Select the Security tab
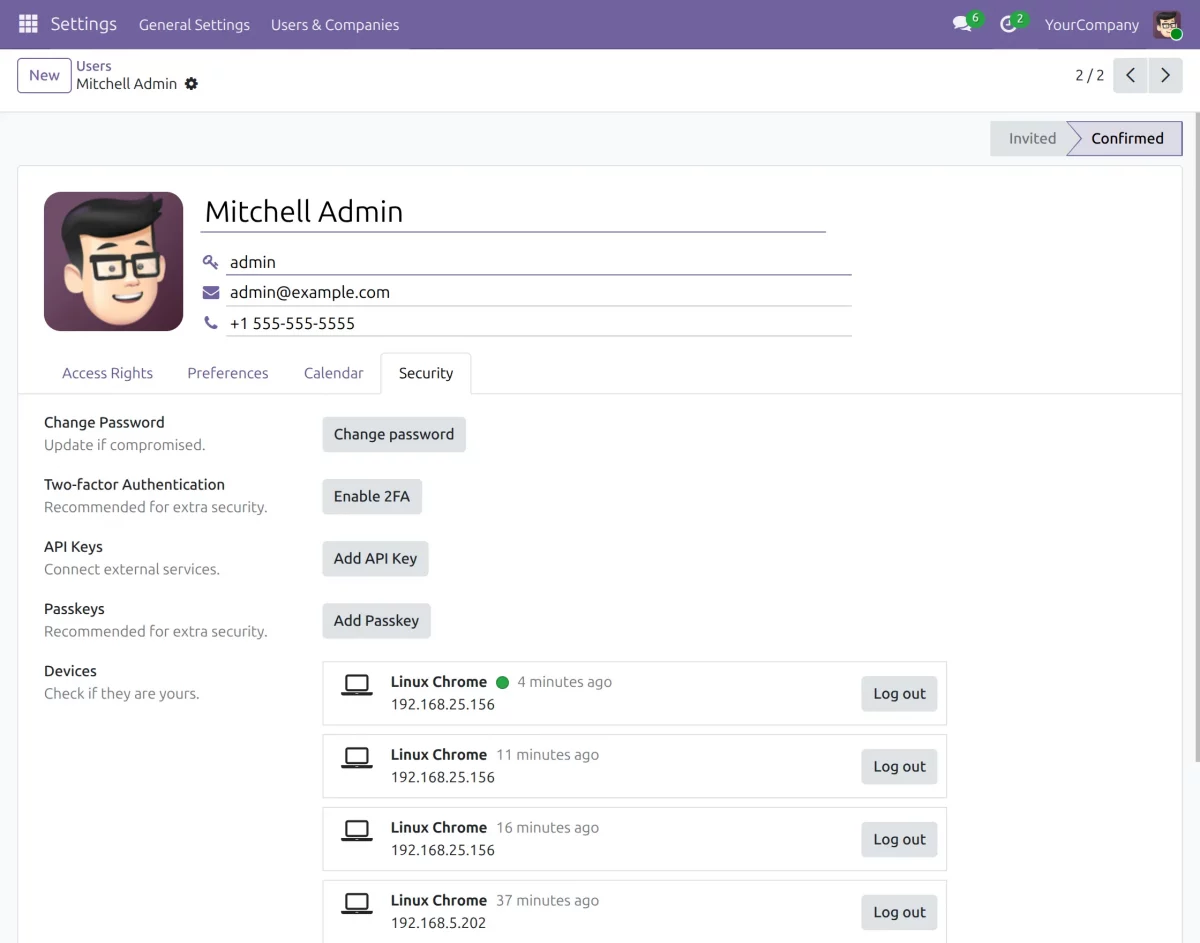Viewport: 1200px width, 943px height. 426,373
